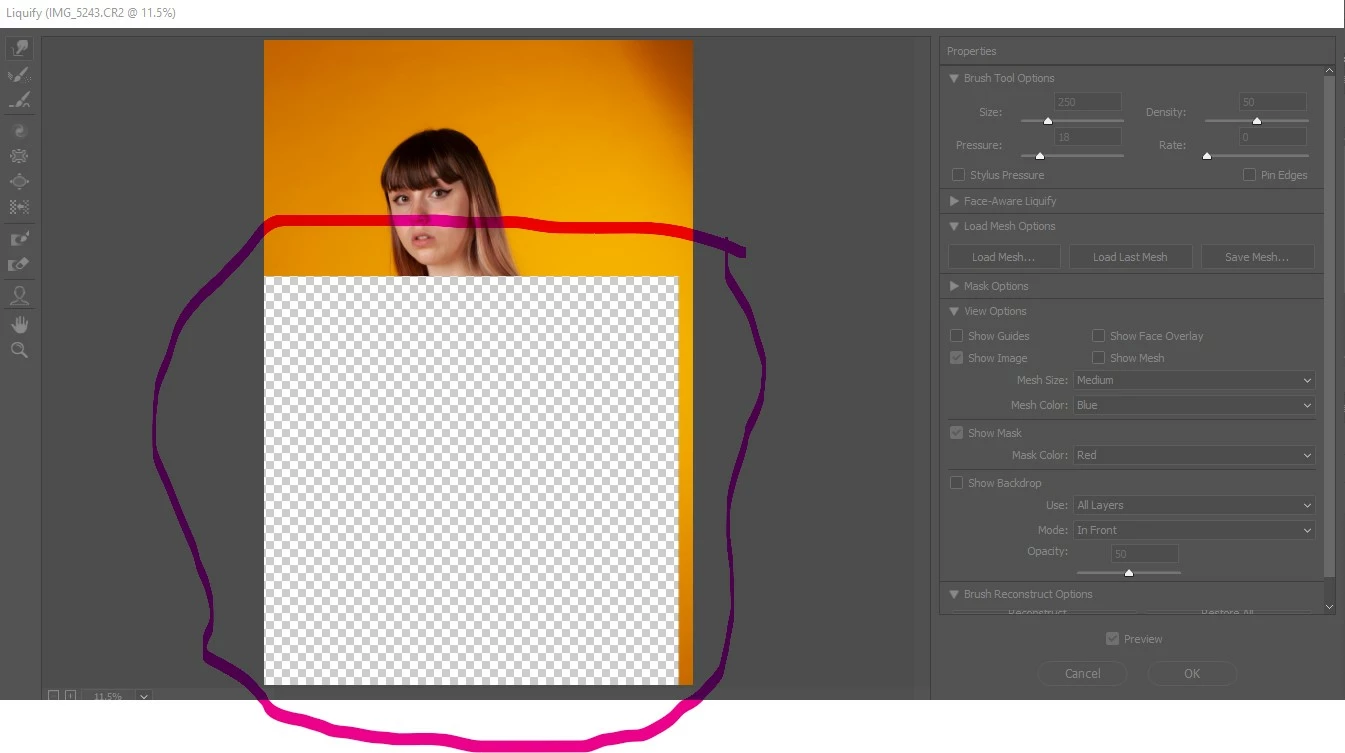This screenshot has height=753, width=1345.
Task: Select the Thaw Mask tool
Action: pyautogui.click(x=19, y=264)
